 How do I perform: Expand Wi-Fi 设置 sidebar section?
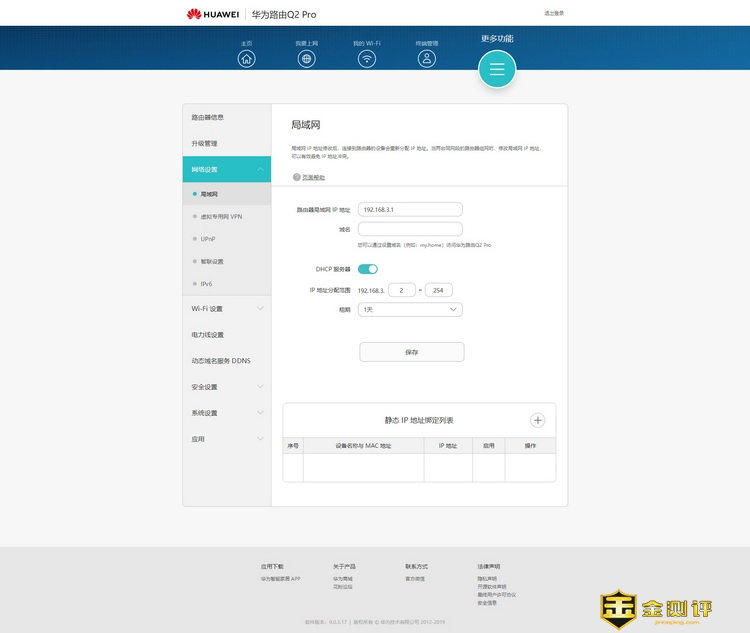pos(226,309)
